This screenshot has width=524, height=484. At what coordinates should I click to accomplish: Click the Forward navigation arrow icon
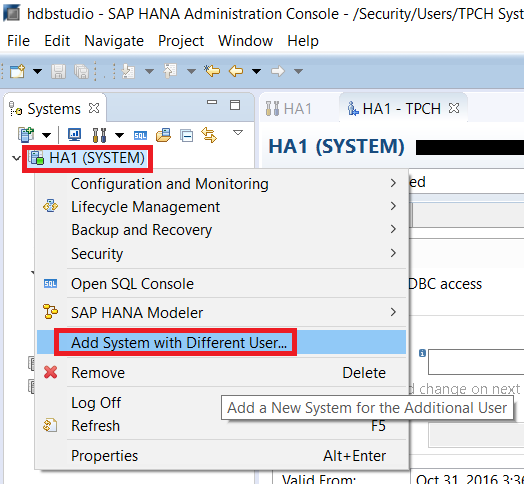(x=278, y=71)
